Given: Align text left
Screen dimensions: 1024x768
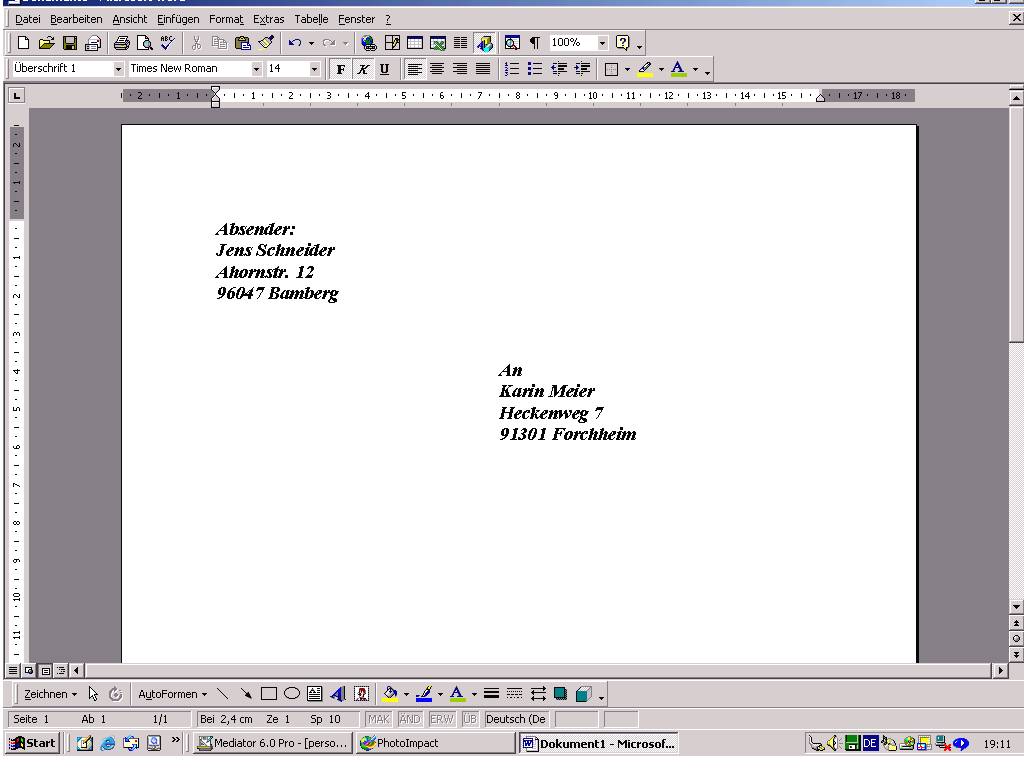Looking at the screenshot, I should click(414, 69).
